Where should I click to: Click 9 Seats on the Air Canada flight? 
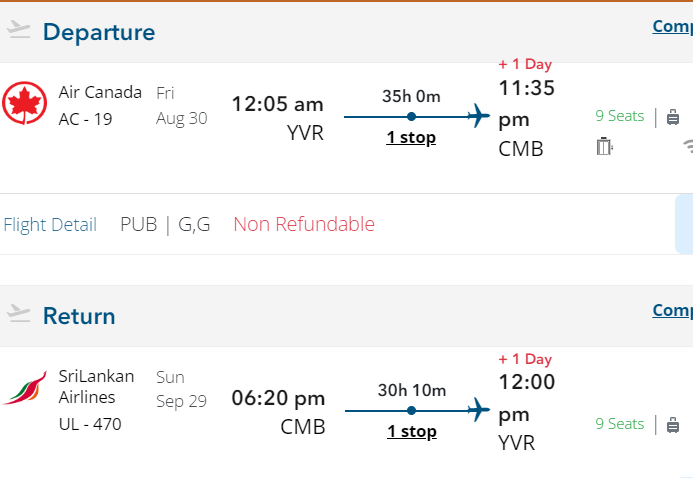click(x=619, y=116)
